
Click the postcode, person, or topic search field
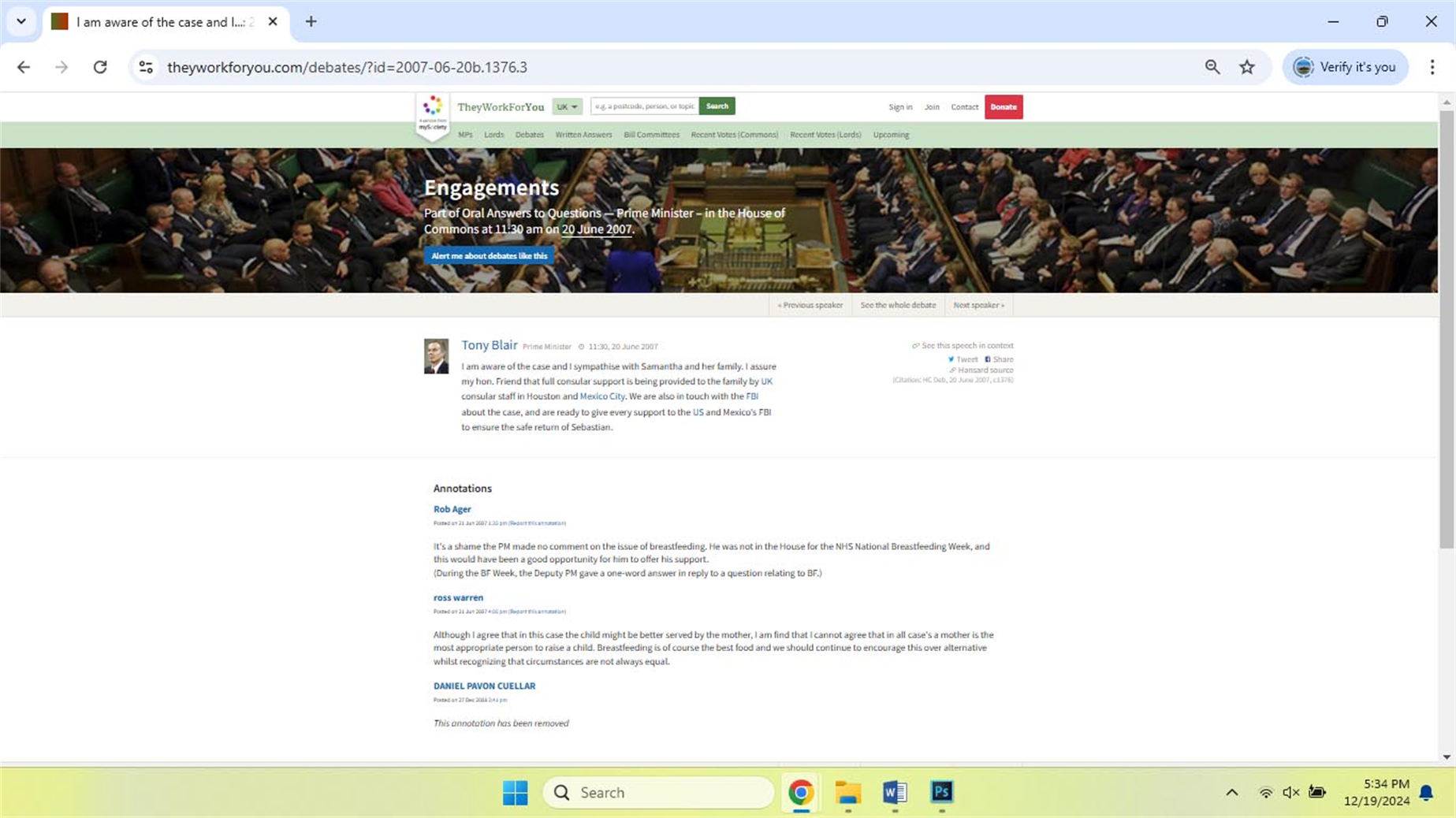pos(644,106)
